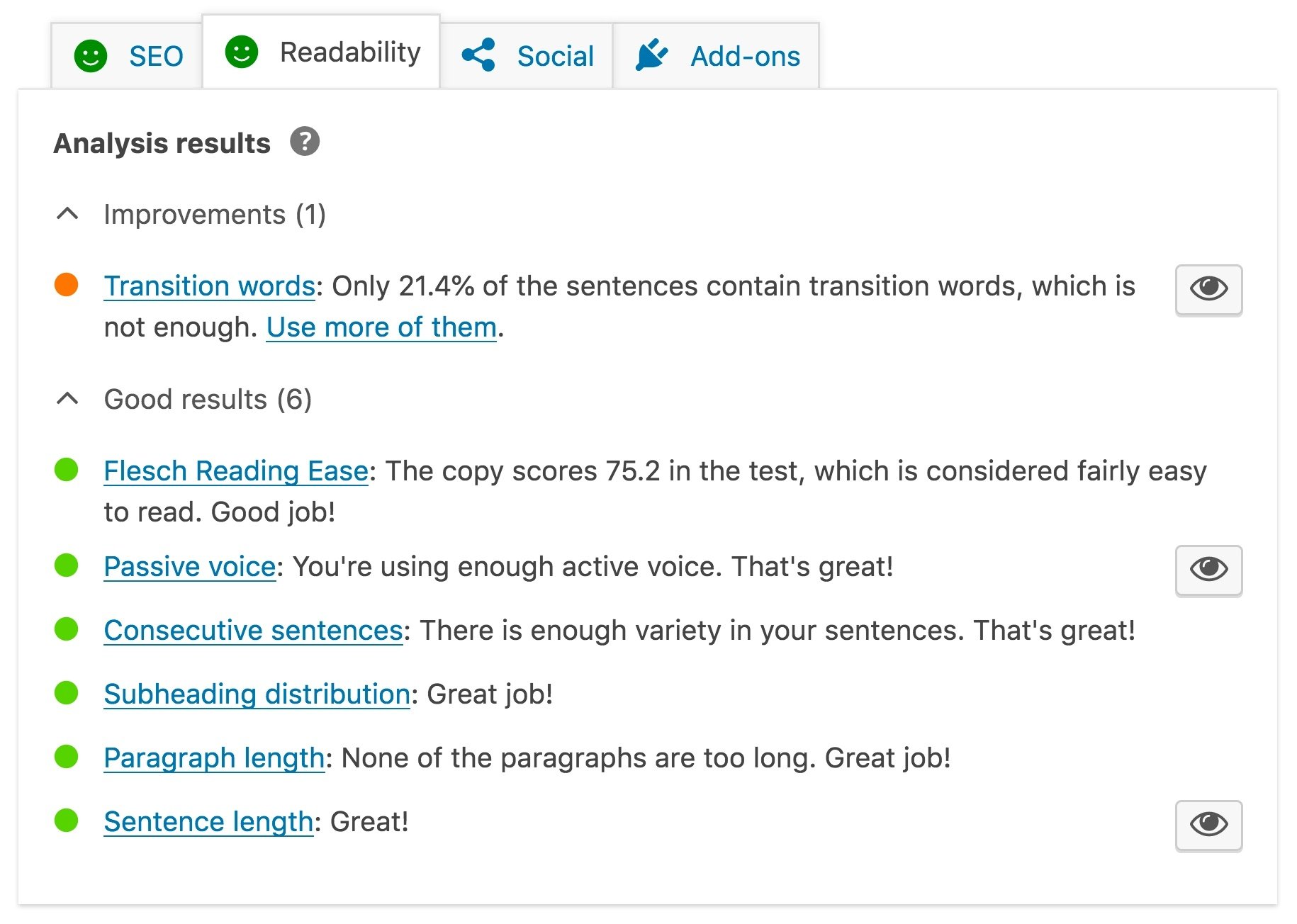Click the Good results (6) header

click(x=208, y=399)
